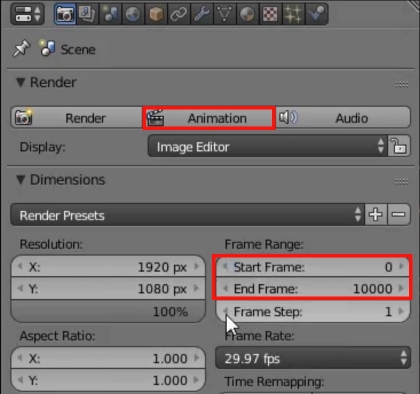420x394 pixels.
Task: Click the Aspect Ratio Y 1.000 field
Action: tap(108, 380)
